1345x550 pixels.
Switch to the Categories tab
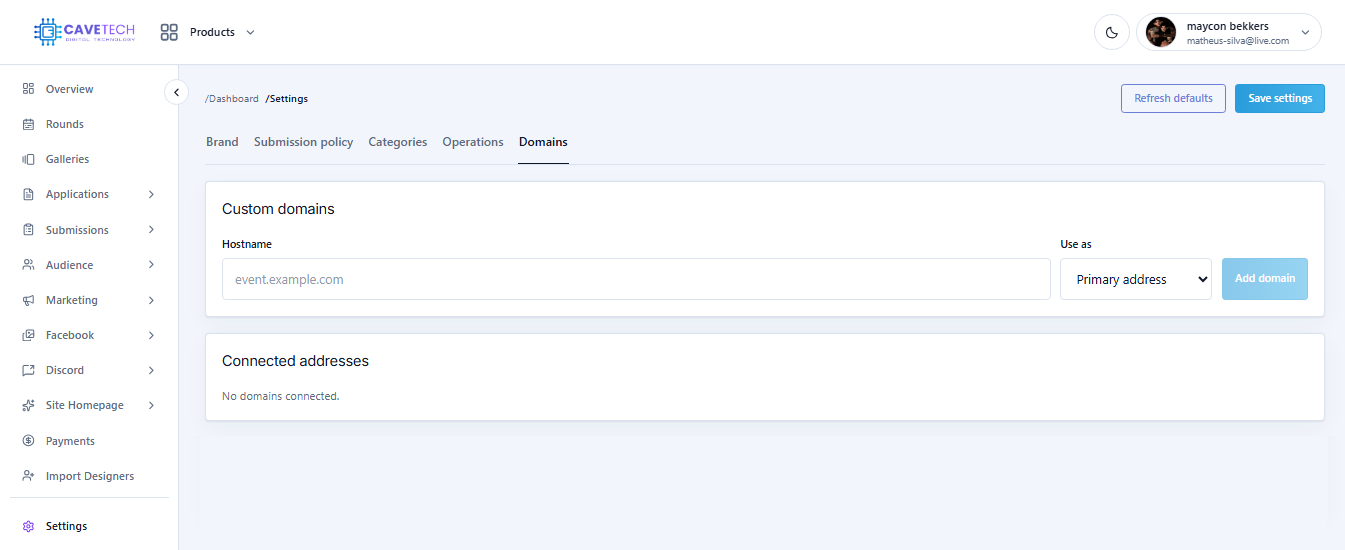[x=398, y=142]
